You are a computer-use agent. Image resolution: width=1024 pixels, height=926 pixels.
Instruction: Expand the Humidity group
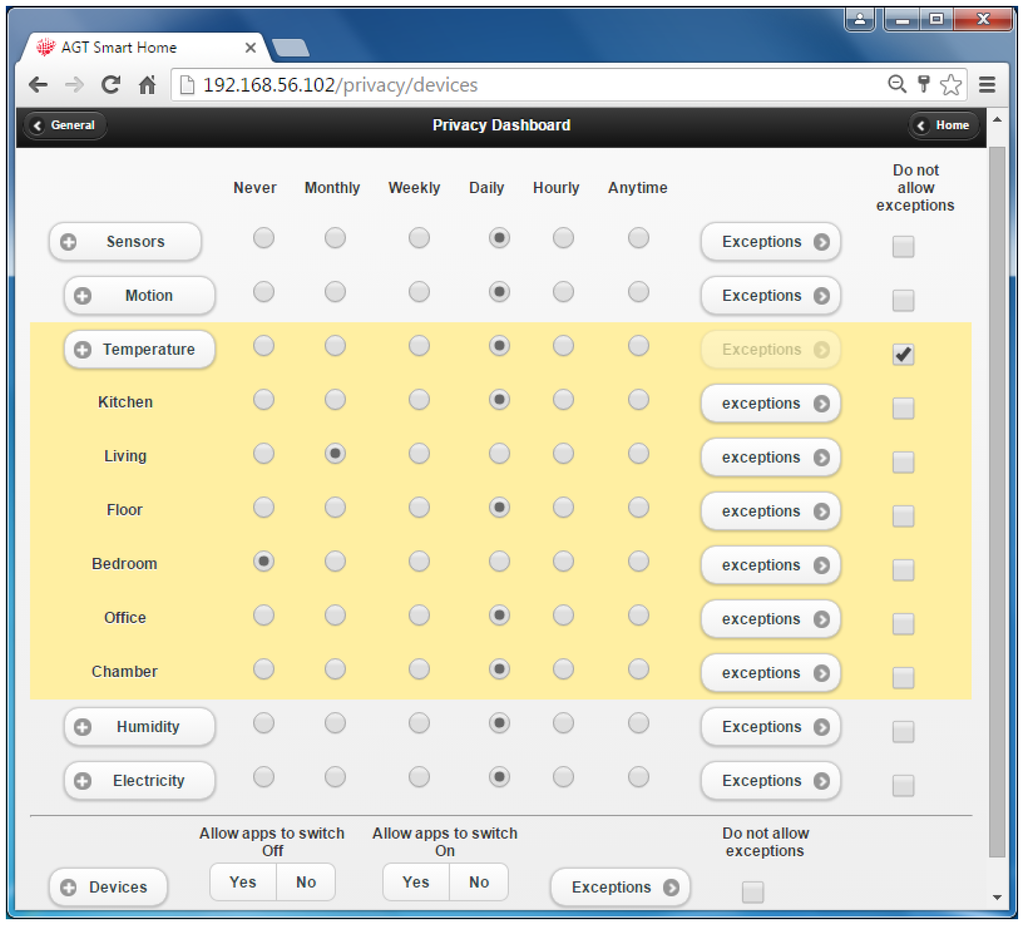[x=140, y=727]
